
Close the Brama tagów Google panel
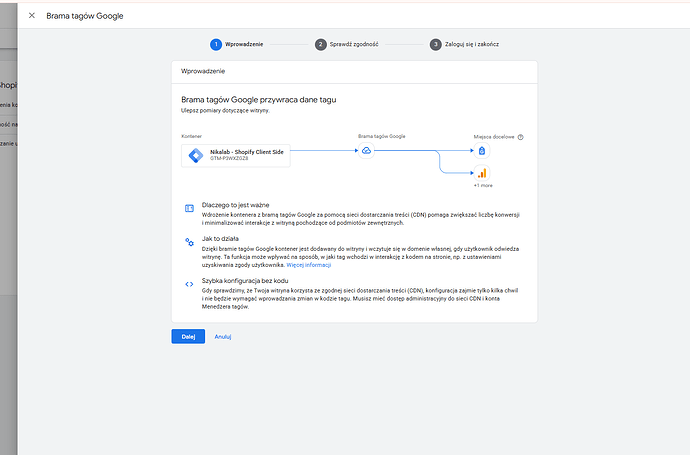tap(32, 15)
